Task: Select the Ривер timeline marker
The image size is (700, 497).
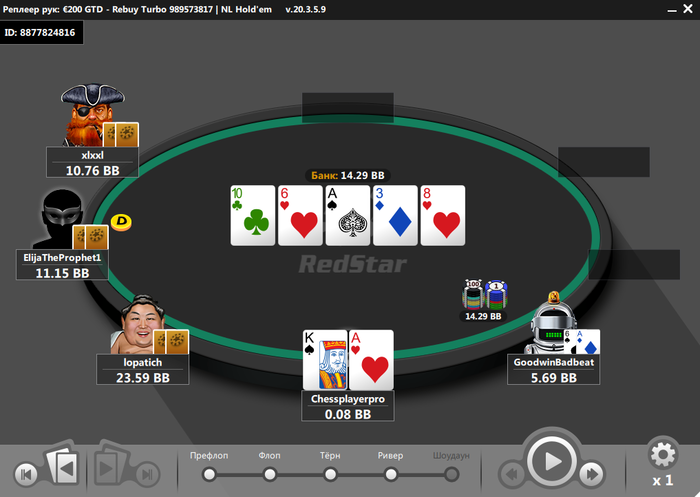Action: [x=391, y=474]
